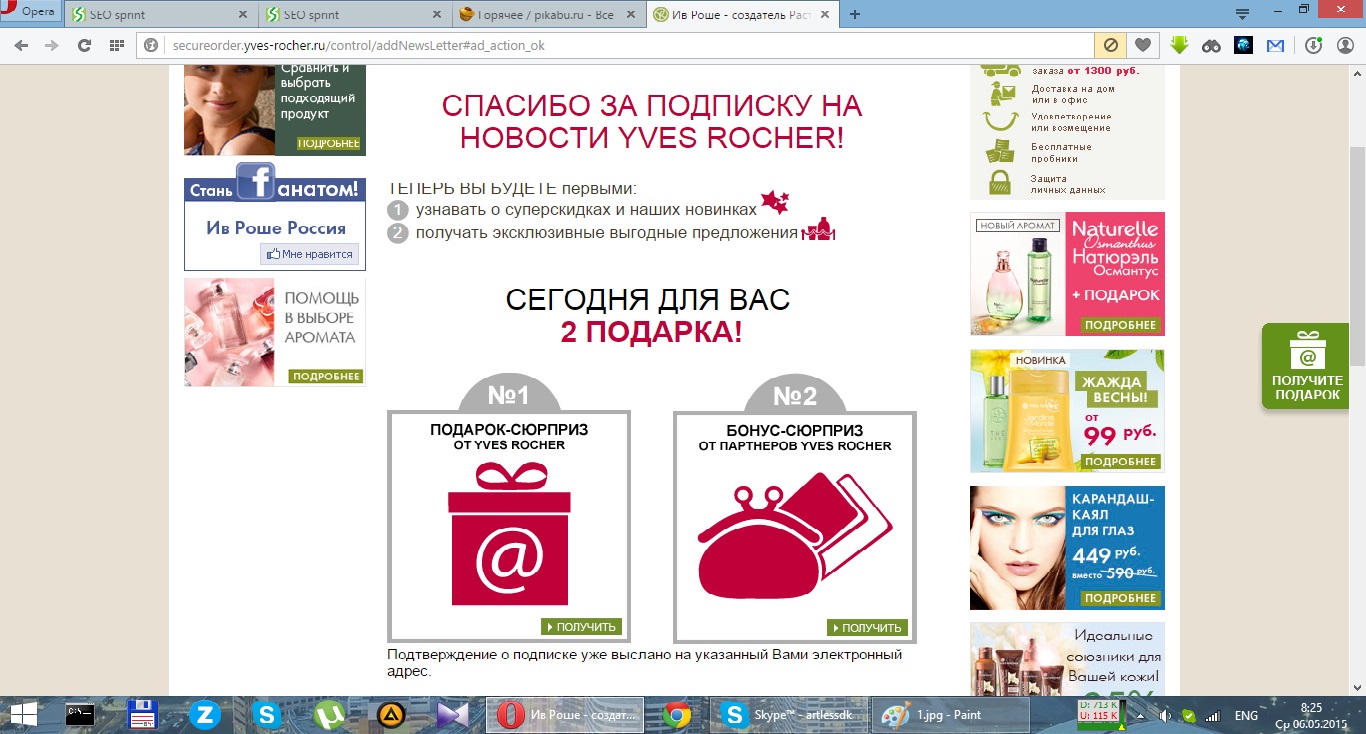
Task: Open the blue floppy disk taskbar icon
Action: [143, 715]
